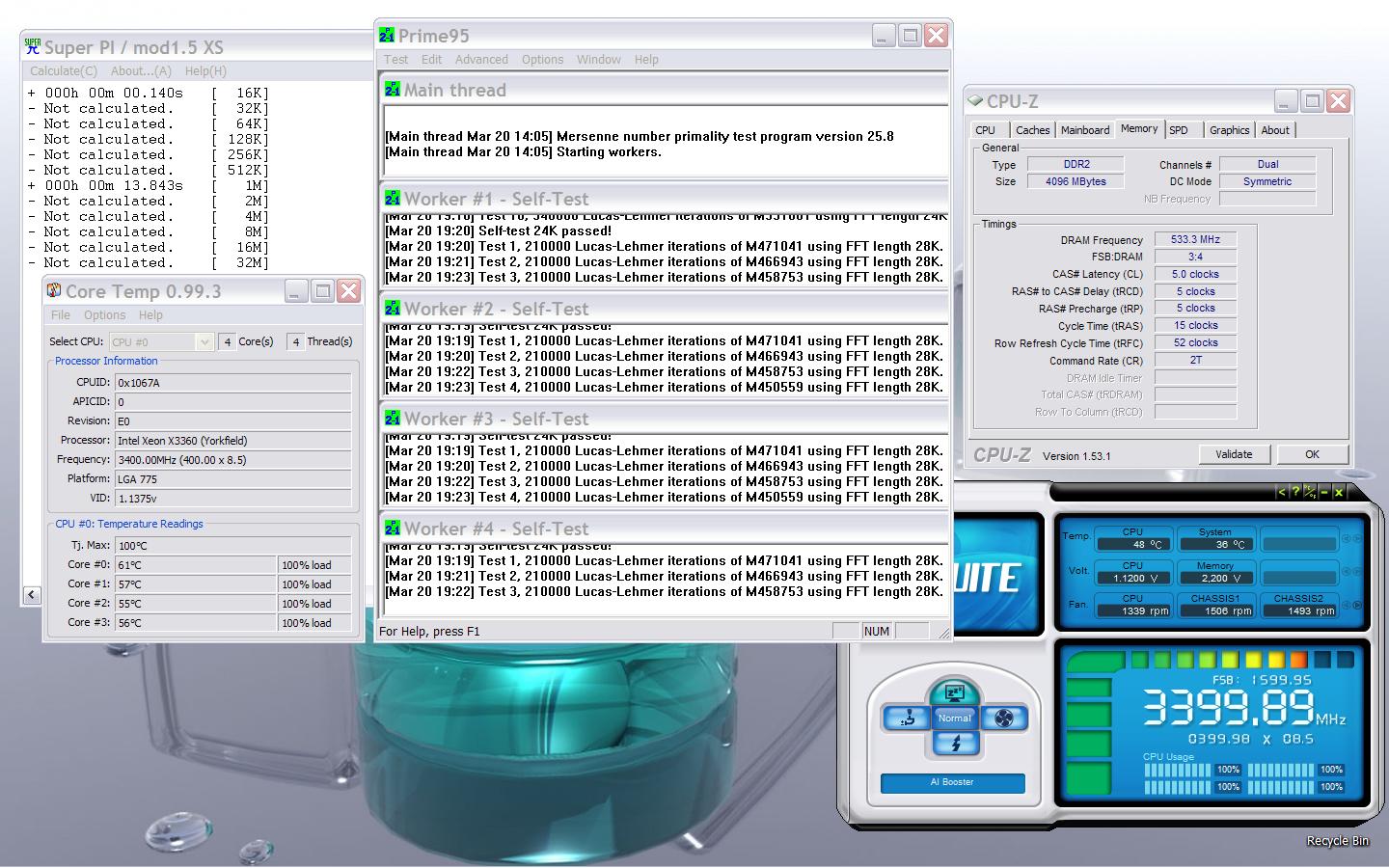This screenshot has height=868, width=1389.
Task: Click the Worker #4 Self-Test window icon
Action: (393, 528)
